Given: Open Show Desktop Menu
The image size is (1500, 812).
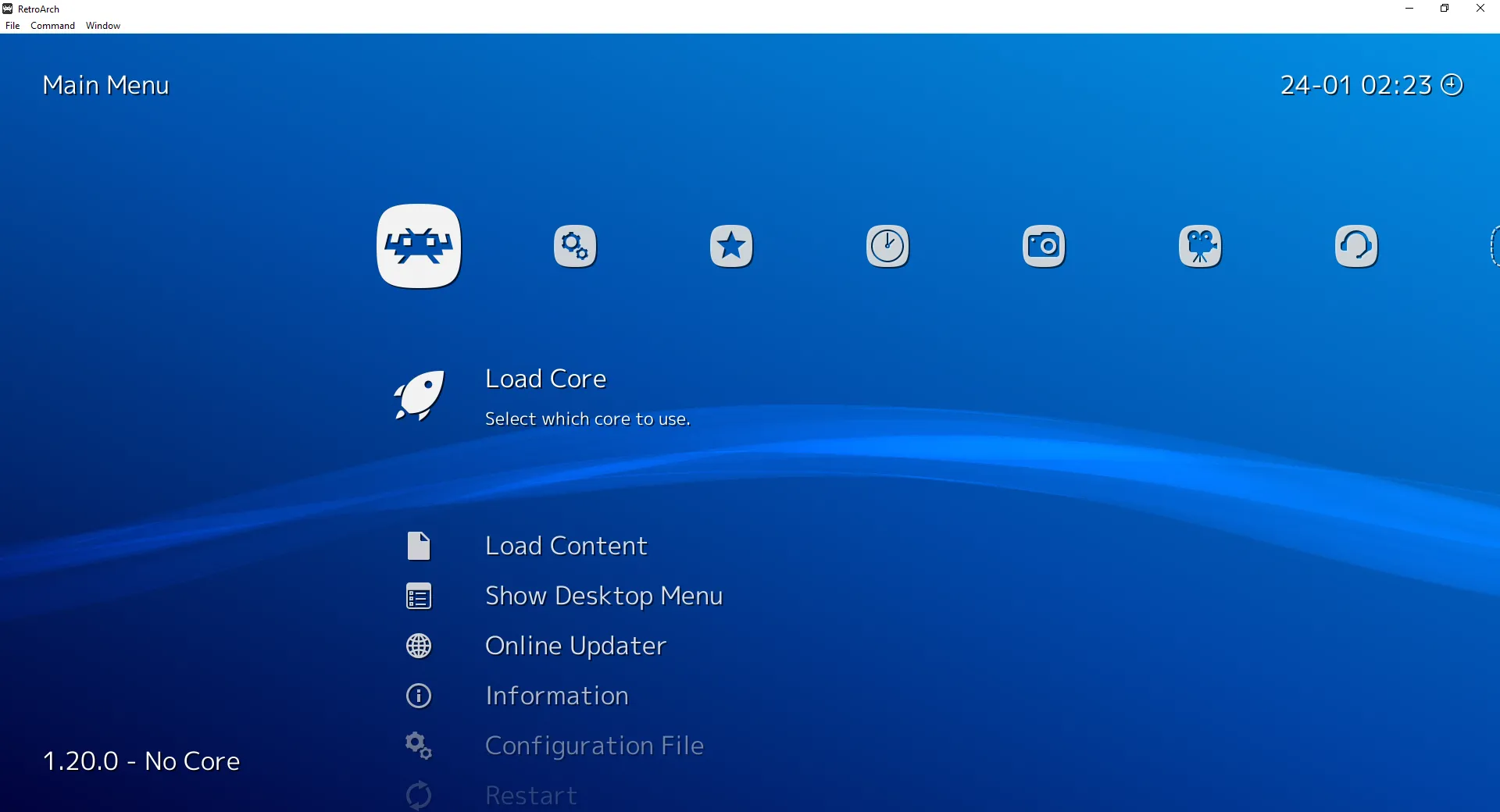Looking at the screenshot, I should point(603,596).
